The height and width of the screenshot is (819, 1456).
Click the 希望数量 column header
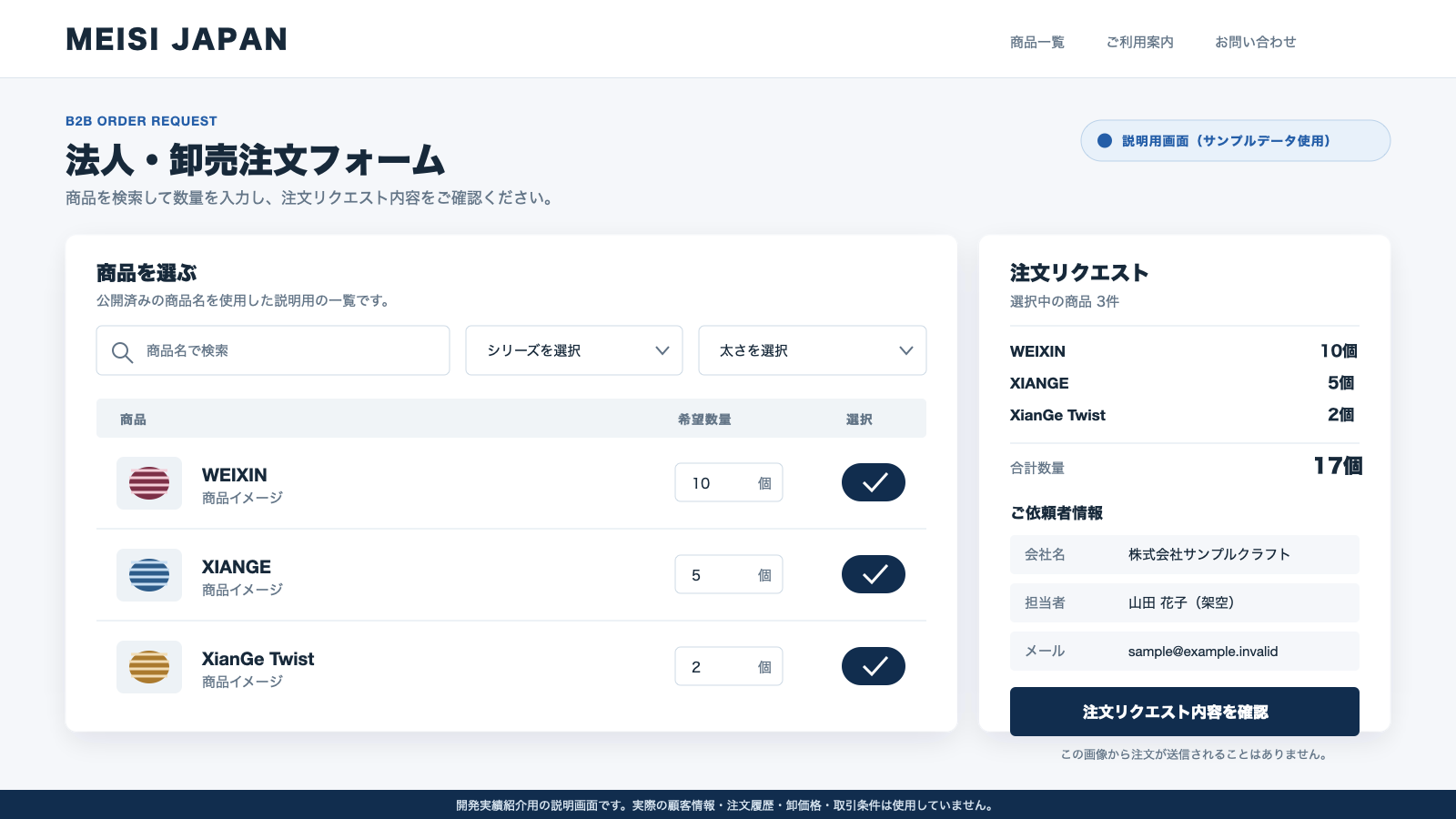[704, 420]
